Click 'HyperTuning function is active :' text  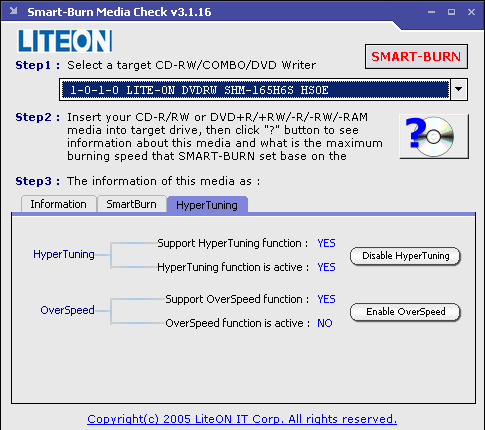click(233, 267)
